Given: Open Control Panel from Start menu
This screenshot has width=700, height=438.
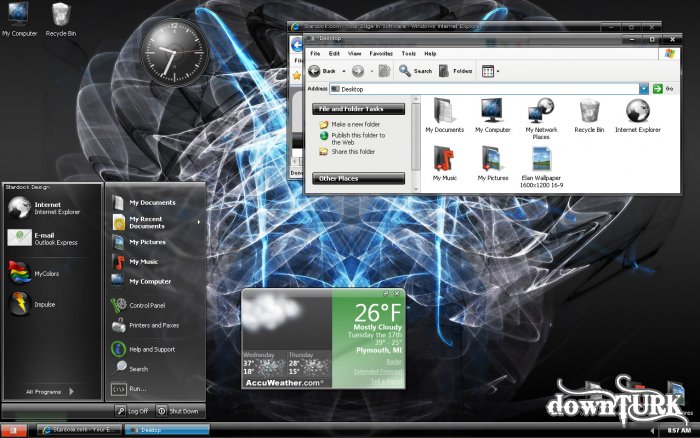Looking at the screenshot, I should (138, 305).
